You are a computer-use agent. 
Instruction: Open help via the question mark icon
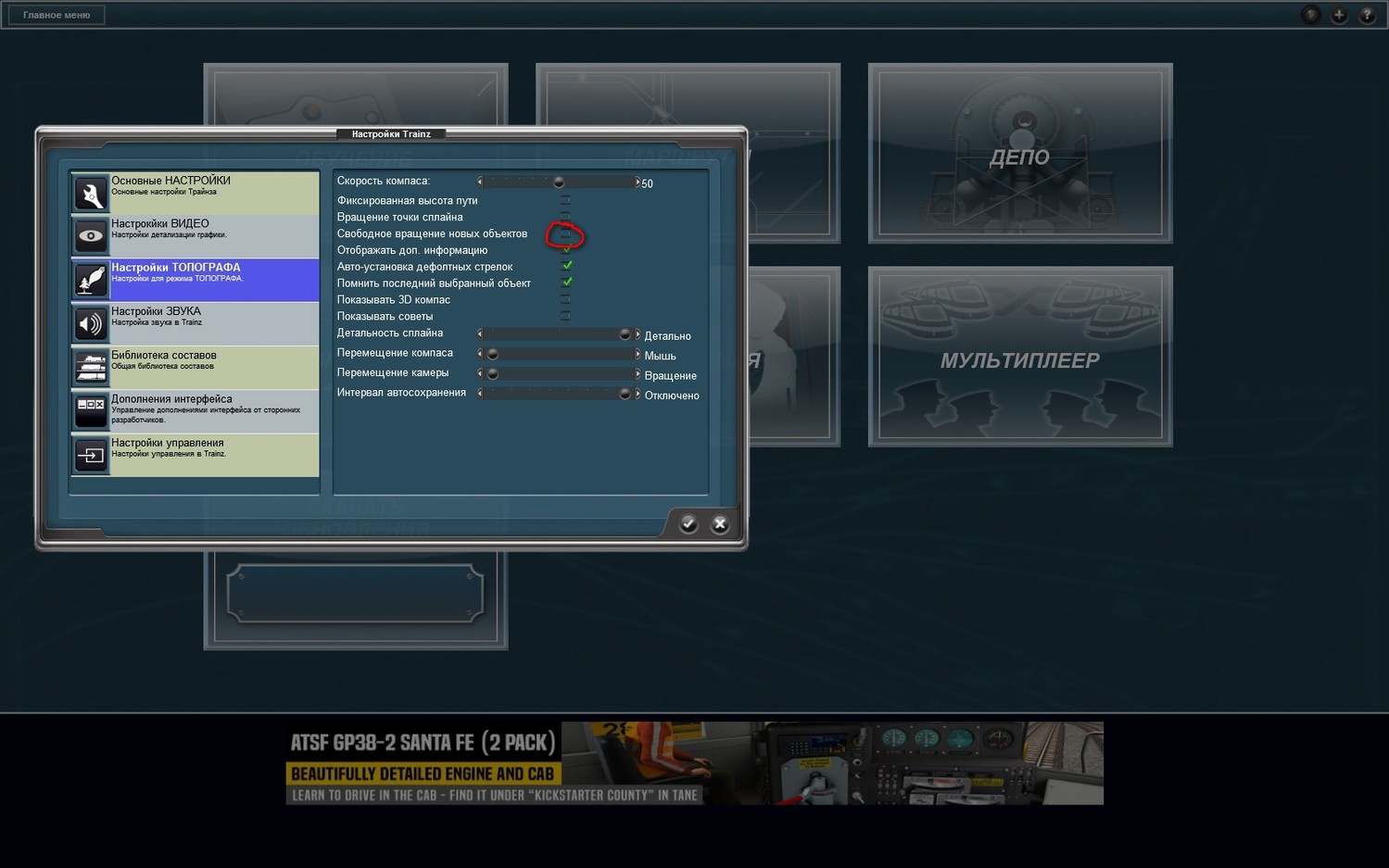pyautogui.click(x=1367, y=15)
